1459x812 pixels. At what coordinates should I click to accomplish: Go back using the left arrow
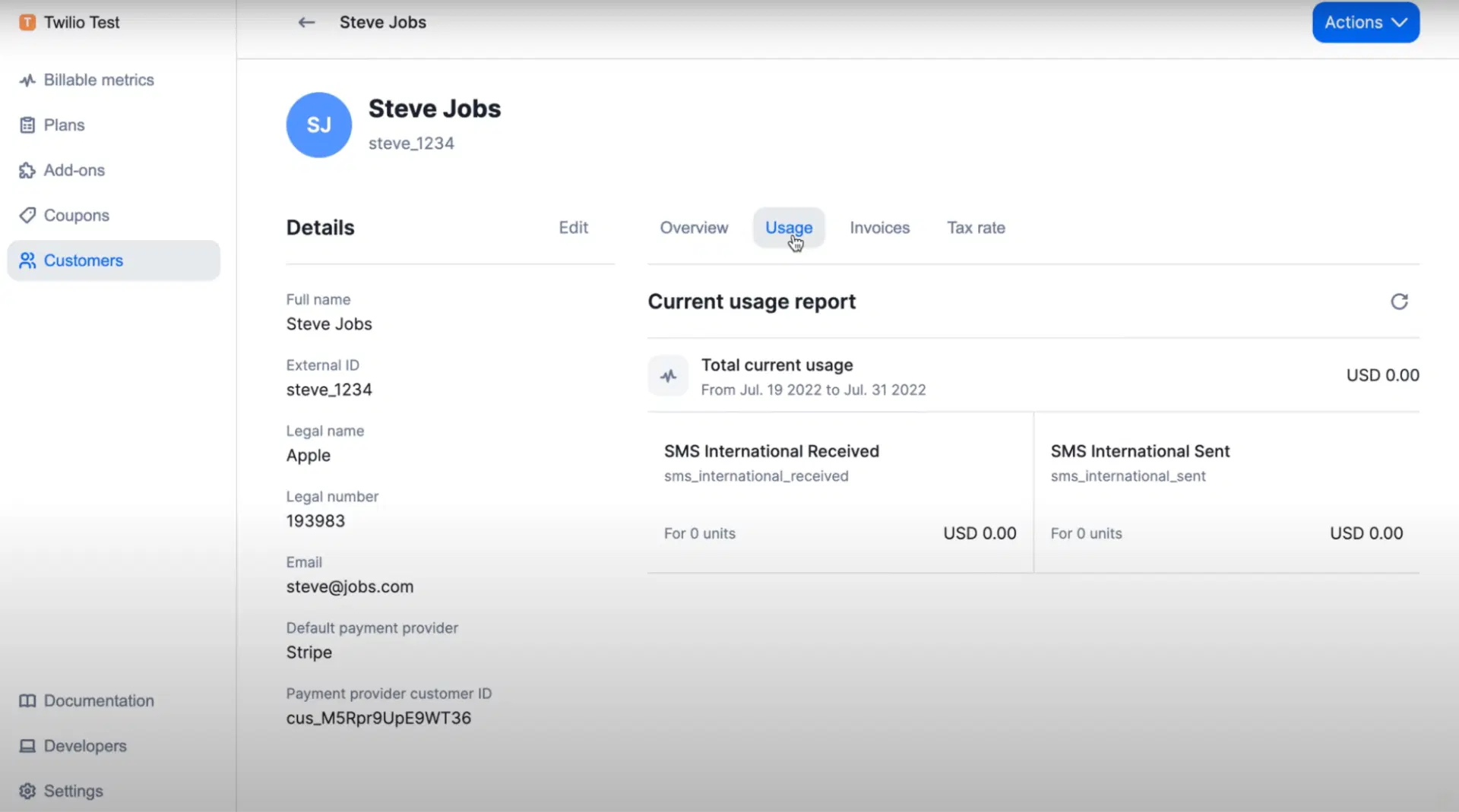click(x=306, y=23)
